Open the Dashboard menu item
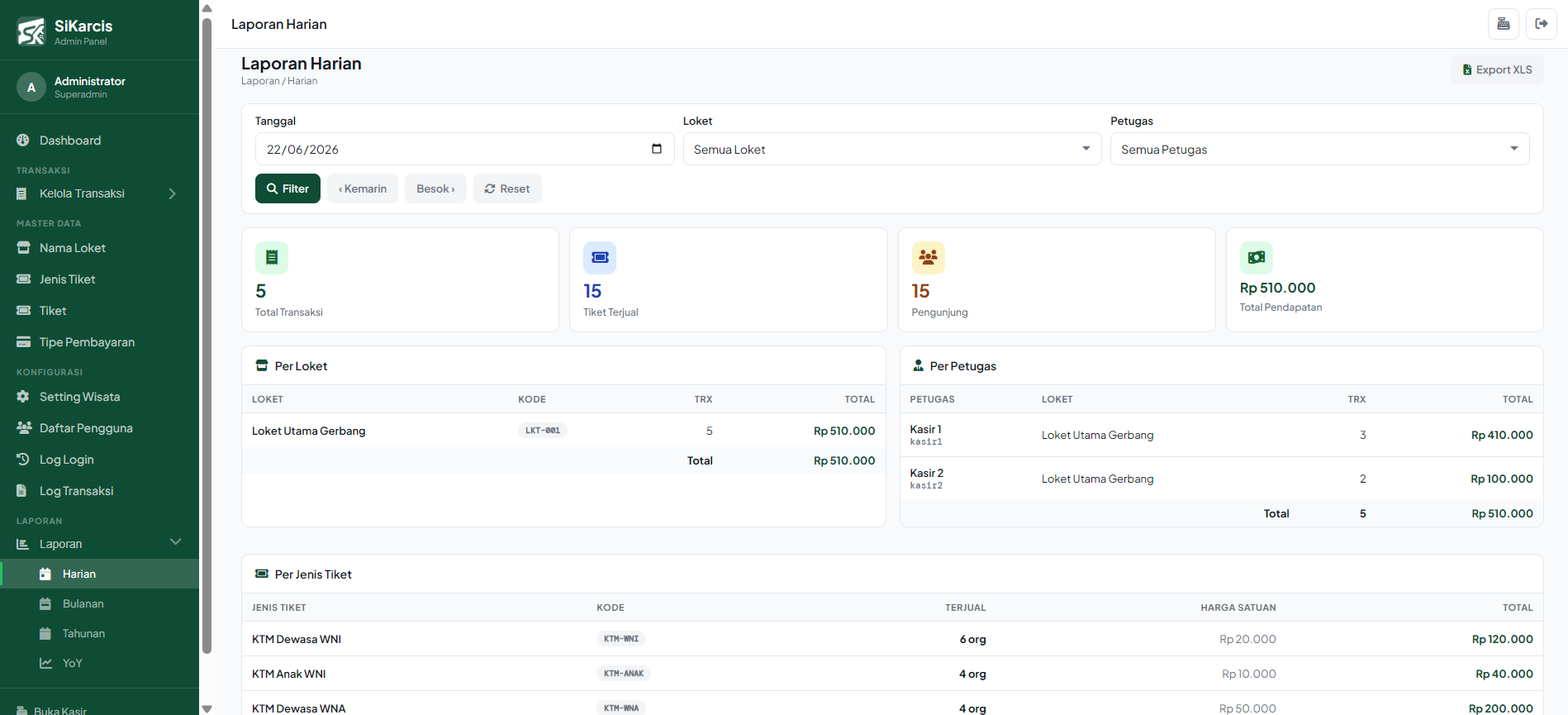 click(x=99, y=141)
